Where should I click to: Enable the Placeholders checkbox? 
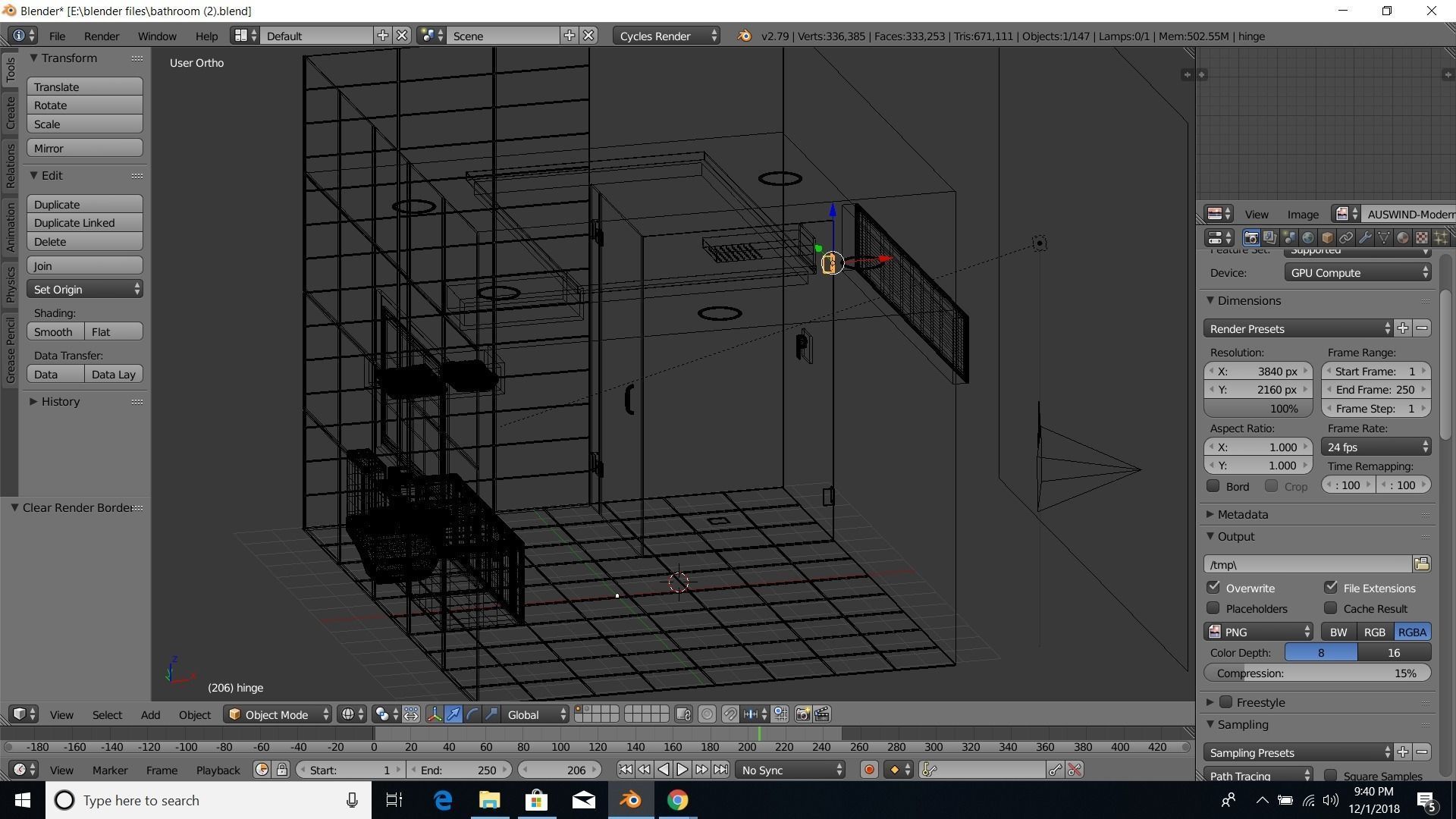pyautogui.click(x=1213, y=608)
